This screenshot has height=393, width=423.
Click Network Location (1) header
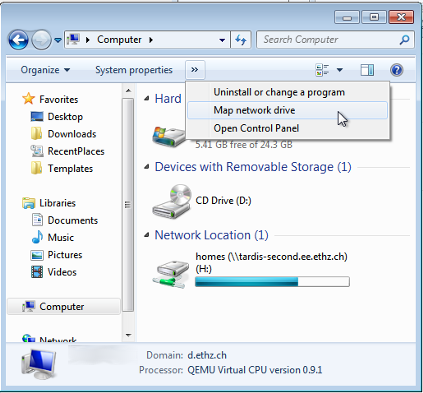[x=212, y=235]
